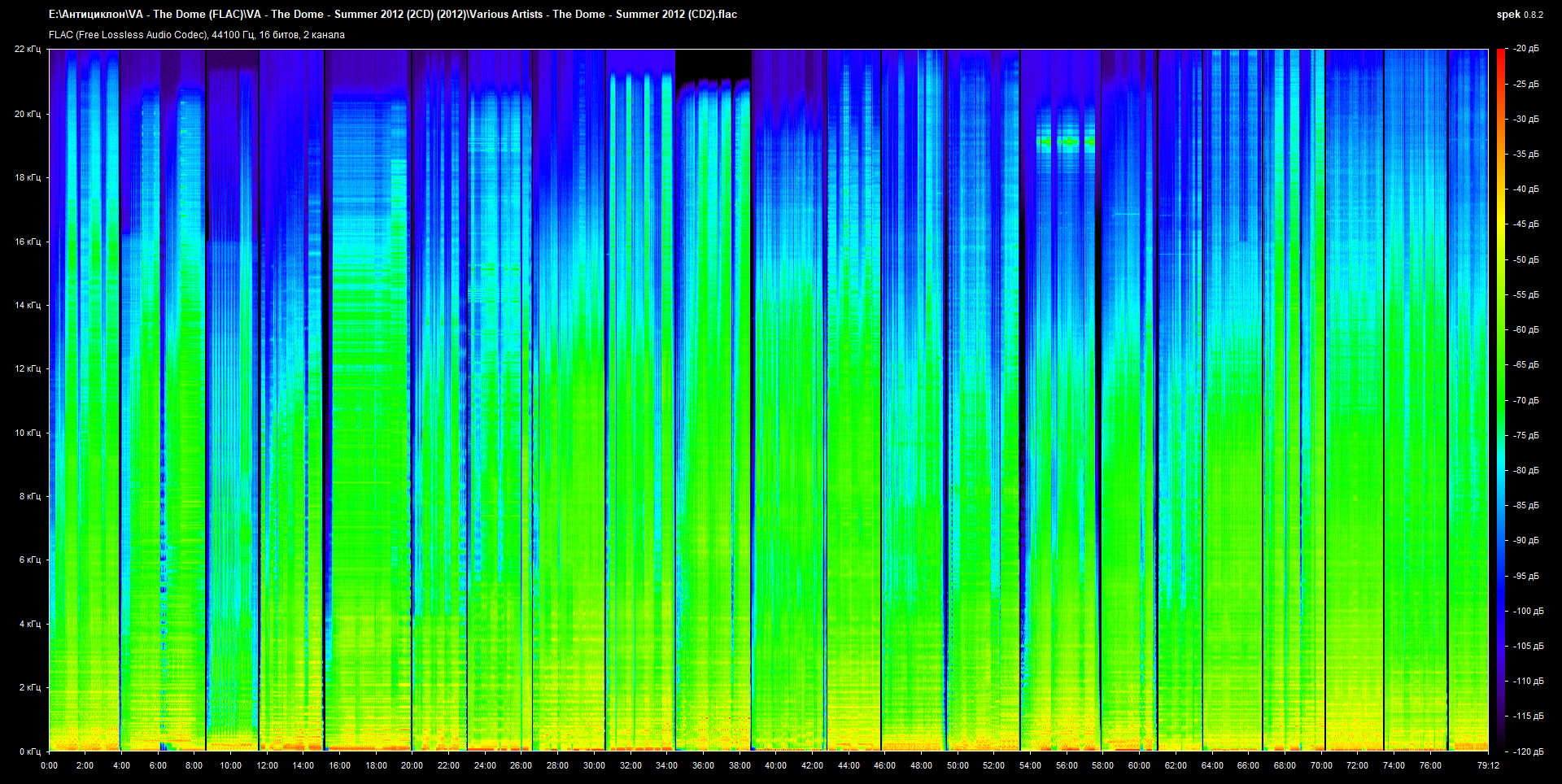Viewport: 1562px width, 784px height.
Task: Click the 0 кГц frequency axis label
Action: [28, 751]
